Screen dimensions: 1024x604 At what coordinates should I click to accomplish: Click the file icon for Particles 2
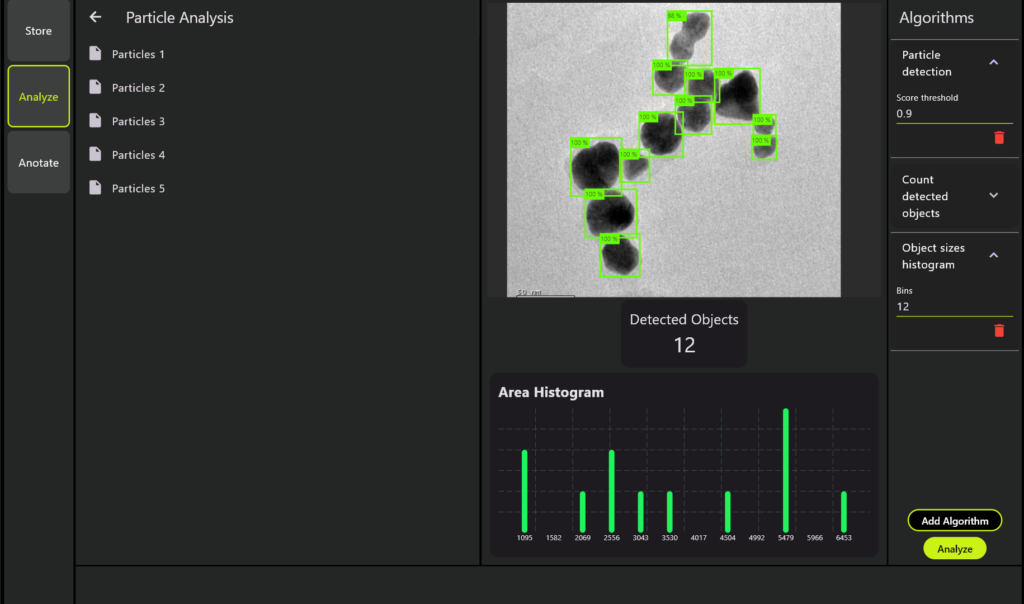(x=96, y=88)
